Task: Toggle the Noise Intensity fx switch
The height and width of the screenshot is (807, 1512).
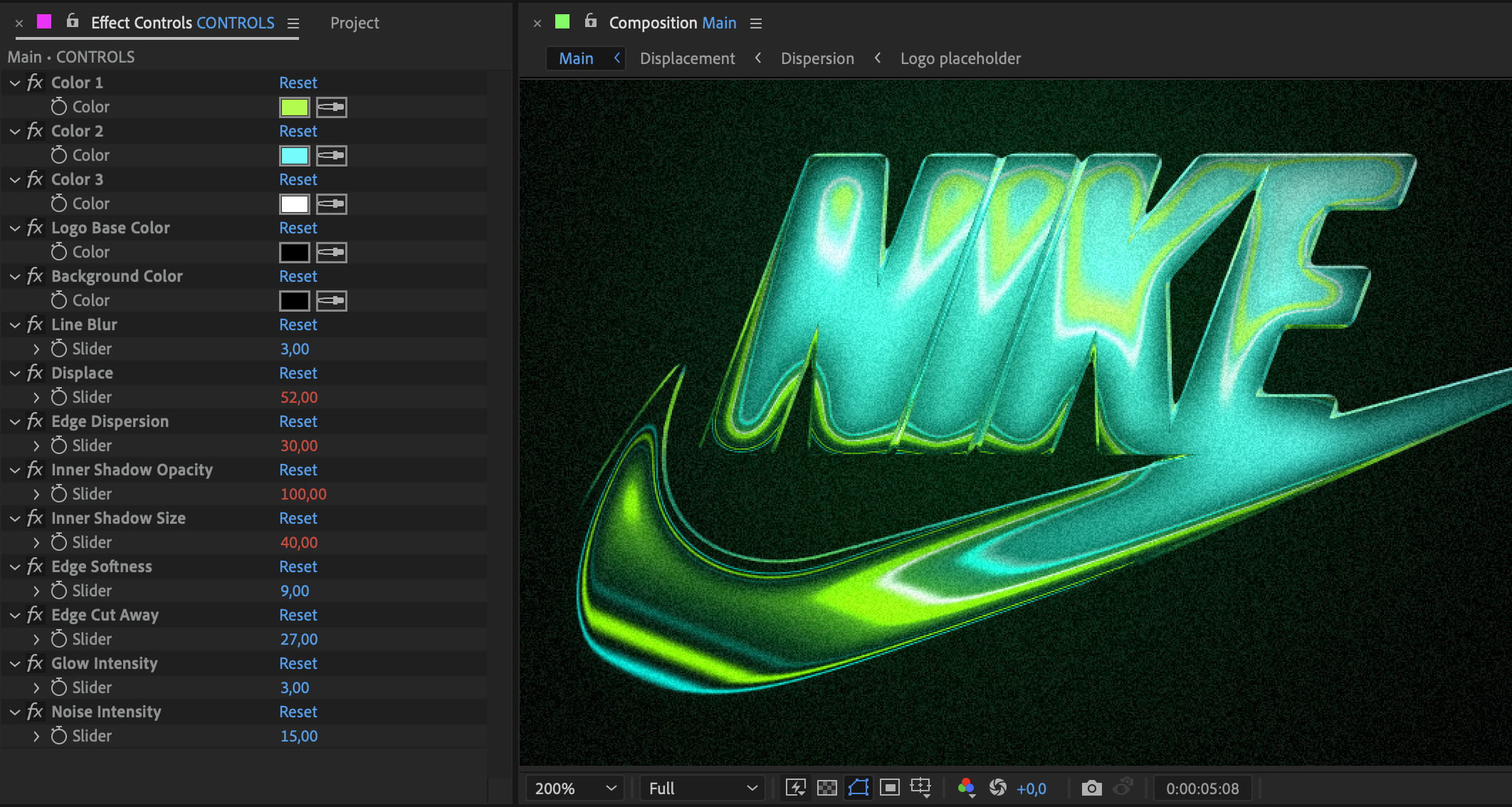Action: pyautogui.click(x=35, y=712)
